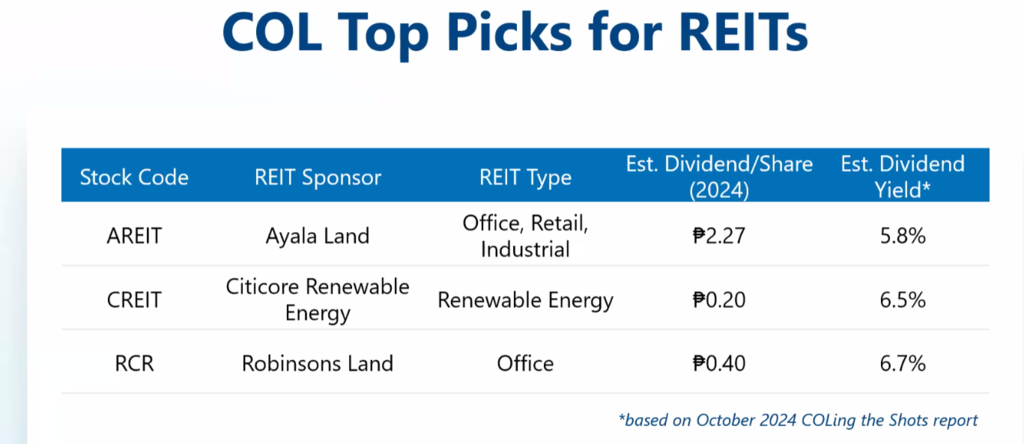Select the Stock Code column header
1024x444 pixels.
click(x=134, y=178)
